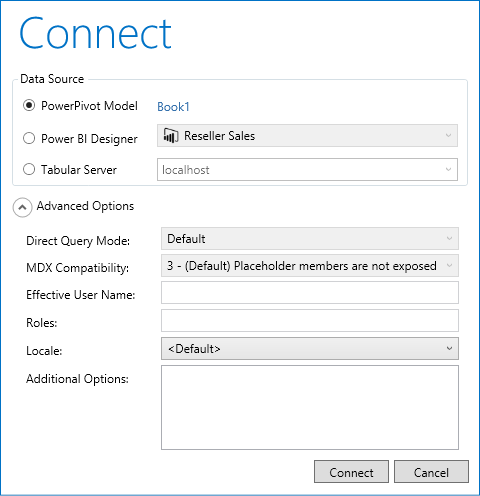Viewport: 480px width, 496px height.
Task: Click the Connect button
Action: 351,472
